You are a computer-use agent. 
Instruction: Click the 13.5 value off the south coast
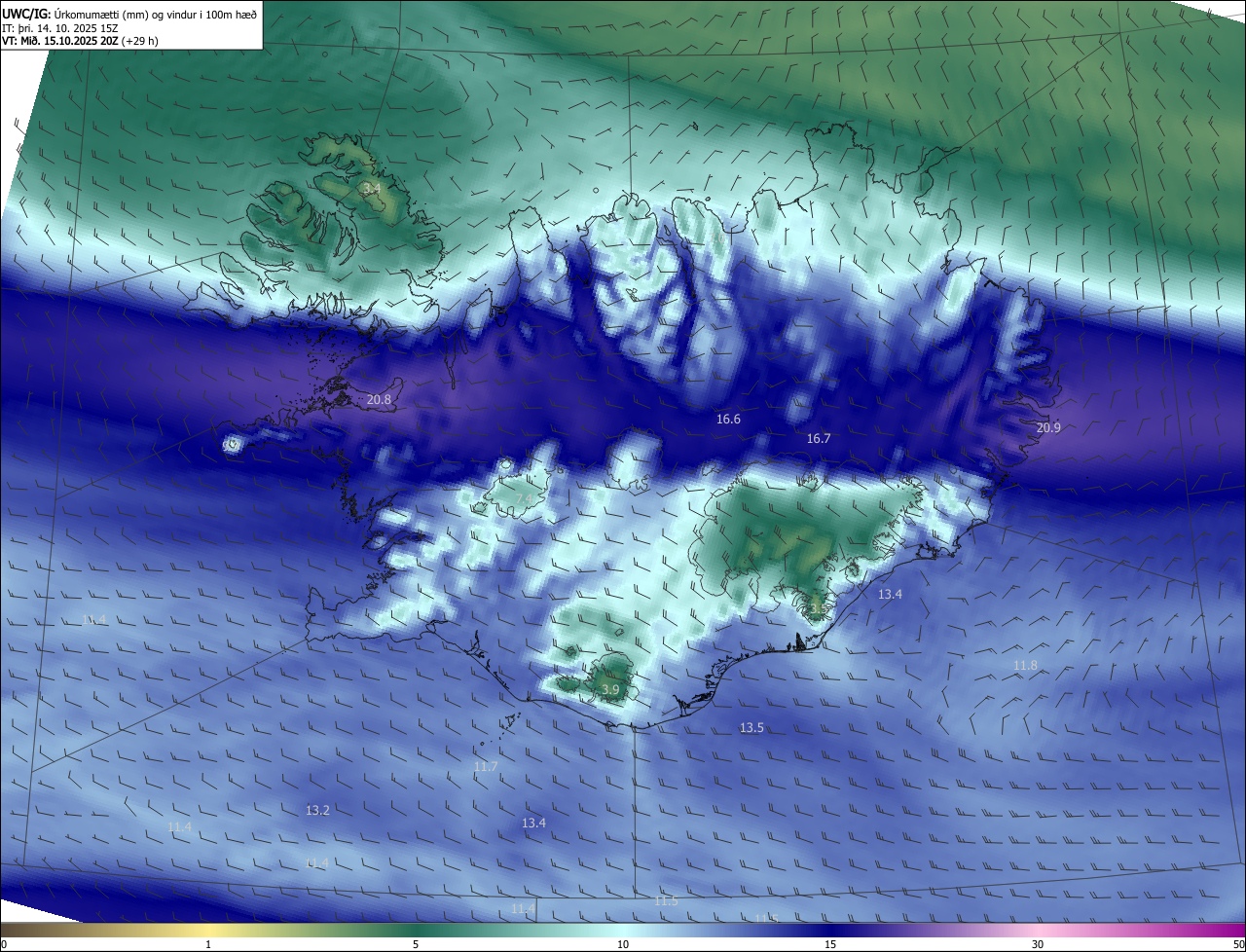[x=751, y=728]
